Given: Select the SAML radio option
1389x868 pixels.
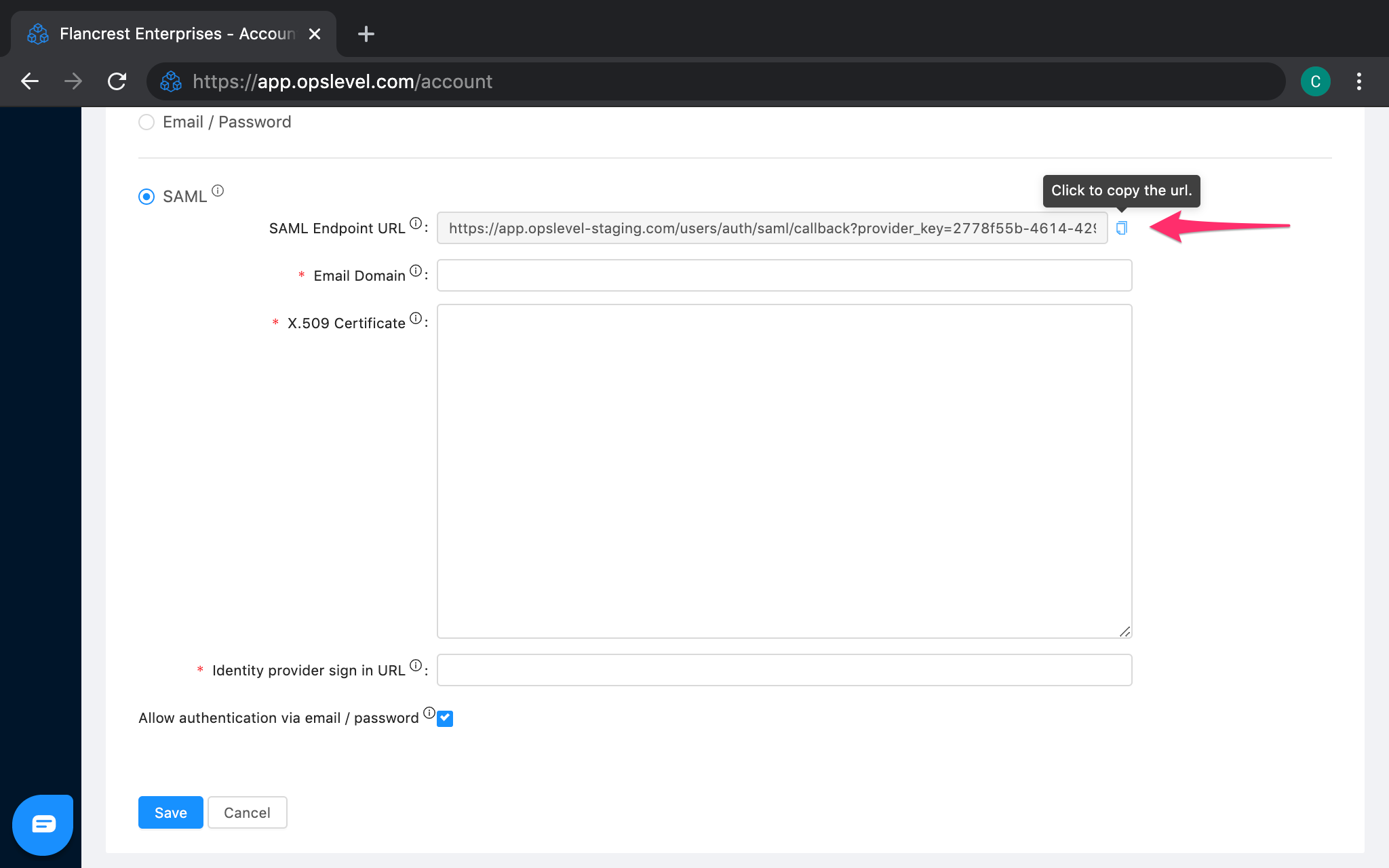Looking at the screenshot, I should click(146, 197).
